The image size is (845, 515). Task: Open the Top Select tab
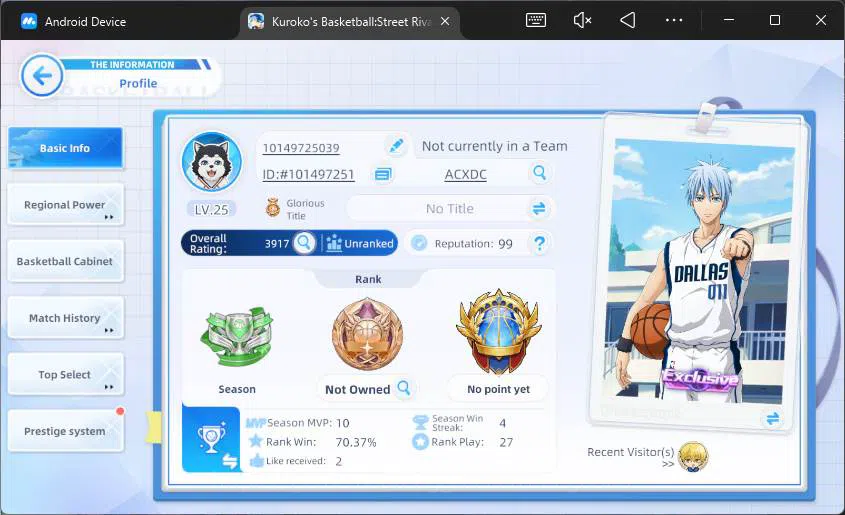coord(65,374)
